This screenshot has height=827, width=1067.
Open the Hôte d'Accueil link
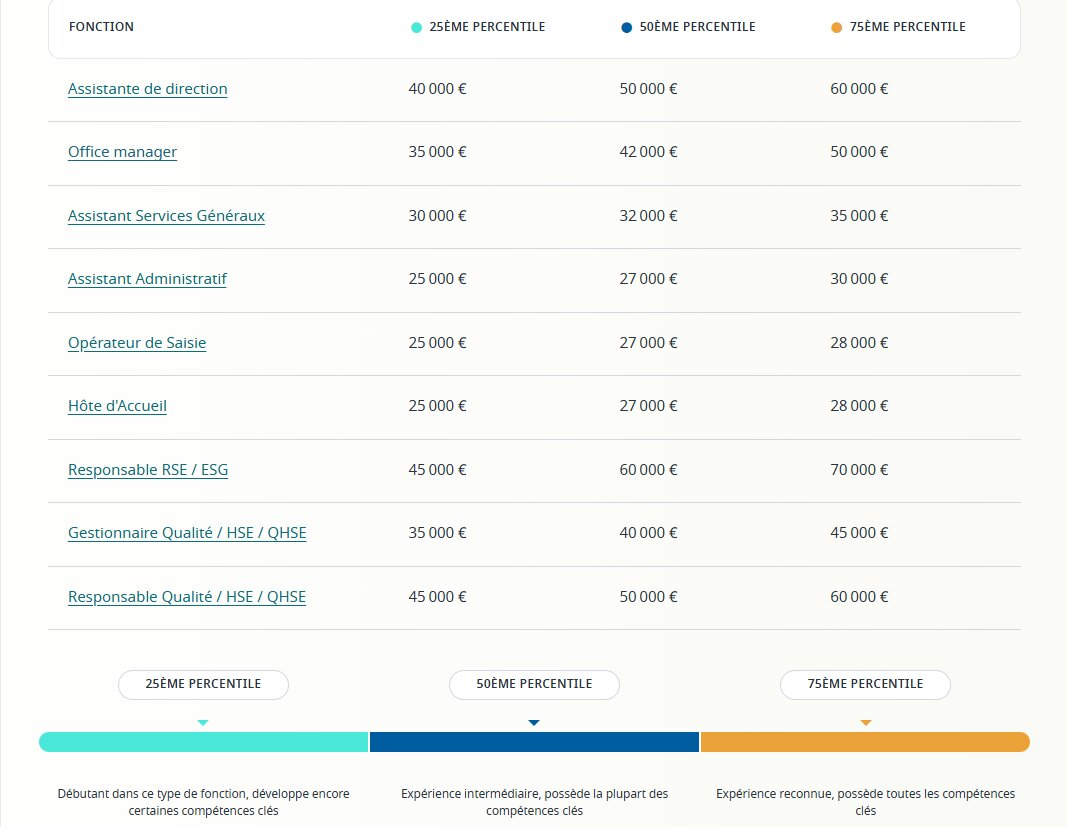pos(117,406)
